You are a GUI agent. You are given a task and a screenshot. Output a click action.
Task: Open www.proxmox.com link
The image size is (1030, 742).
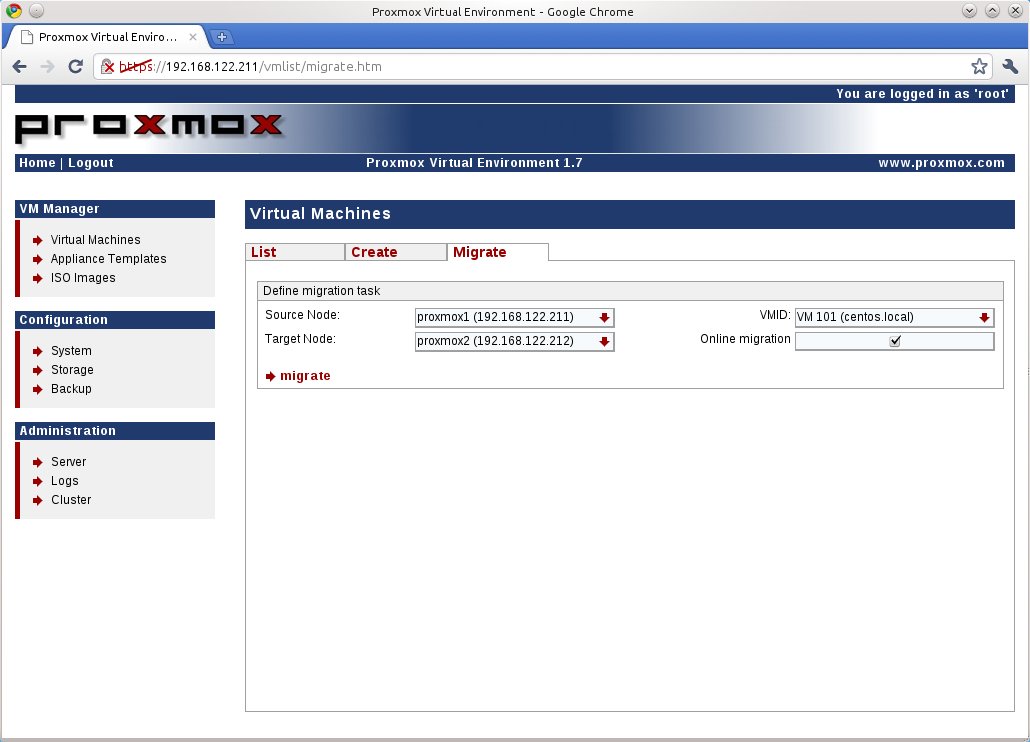(941, 163)
